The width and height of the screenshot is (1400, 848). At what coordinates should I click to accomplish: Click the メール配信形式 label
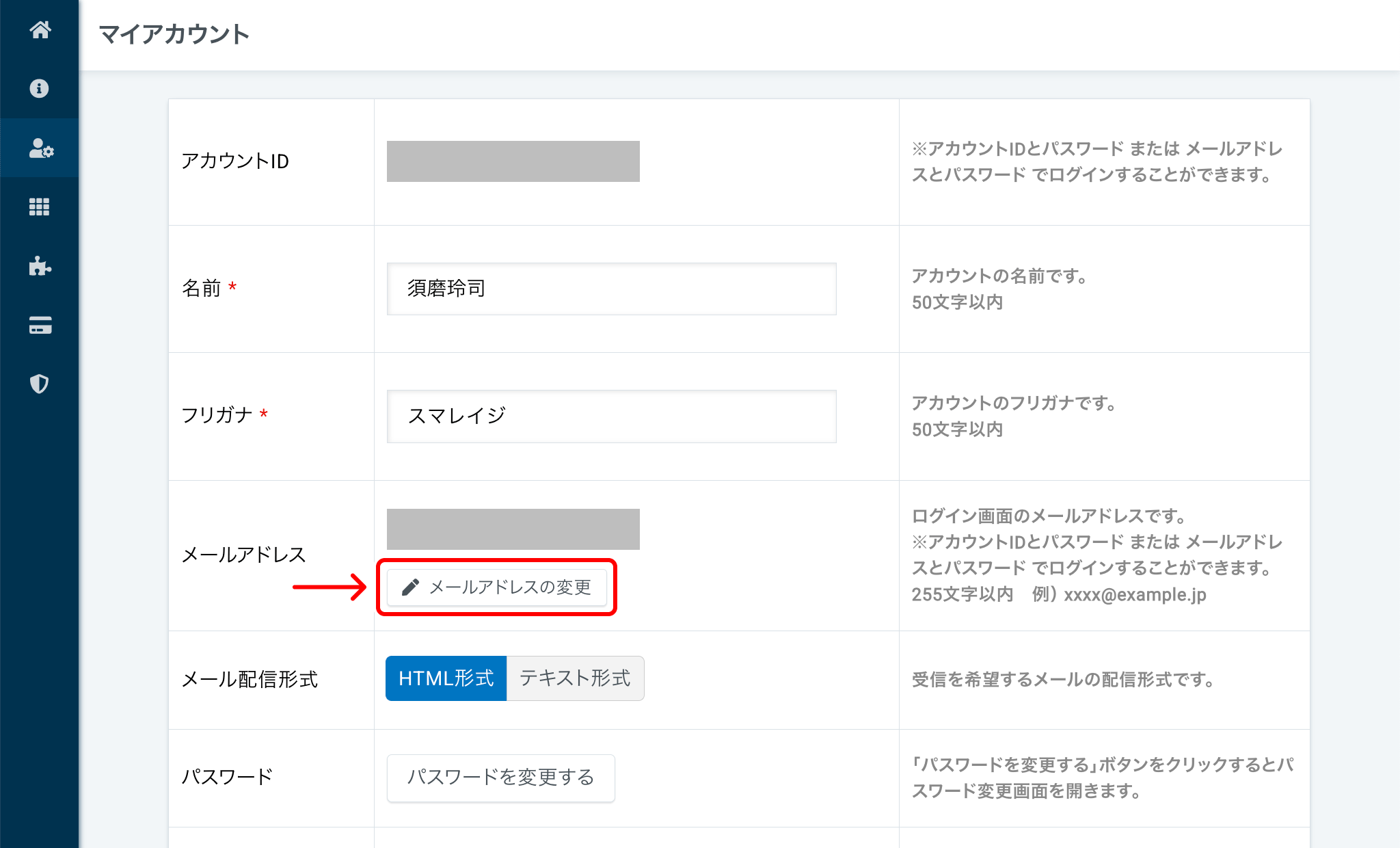pos(250,679)
